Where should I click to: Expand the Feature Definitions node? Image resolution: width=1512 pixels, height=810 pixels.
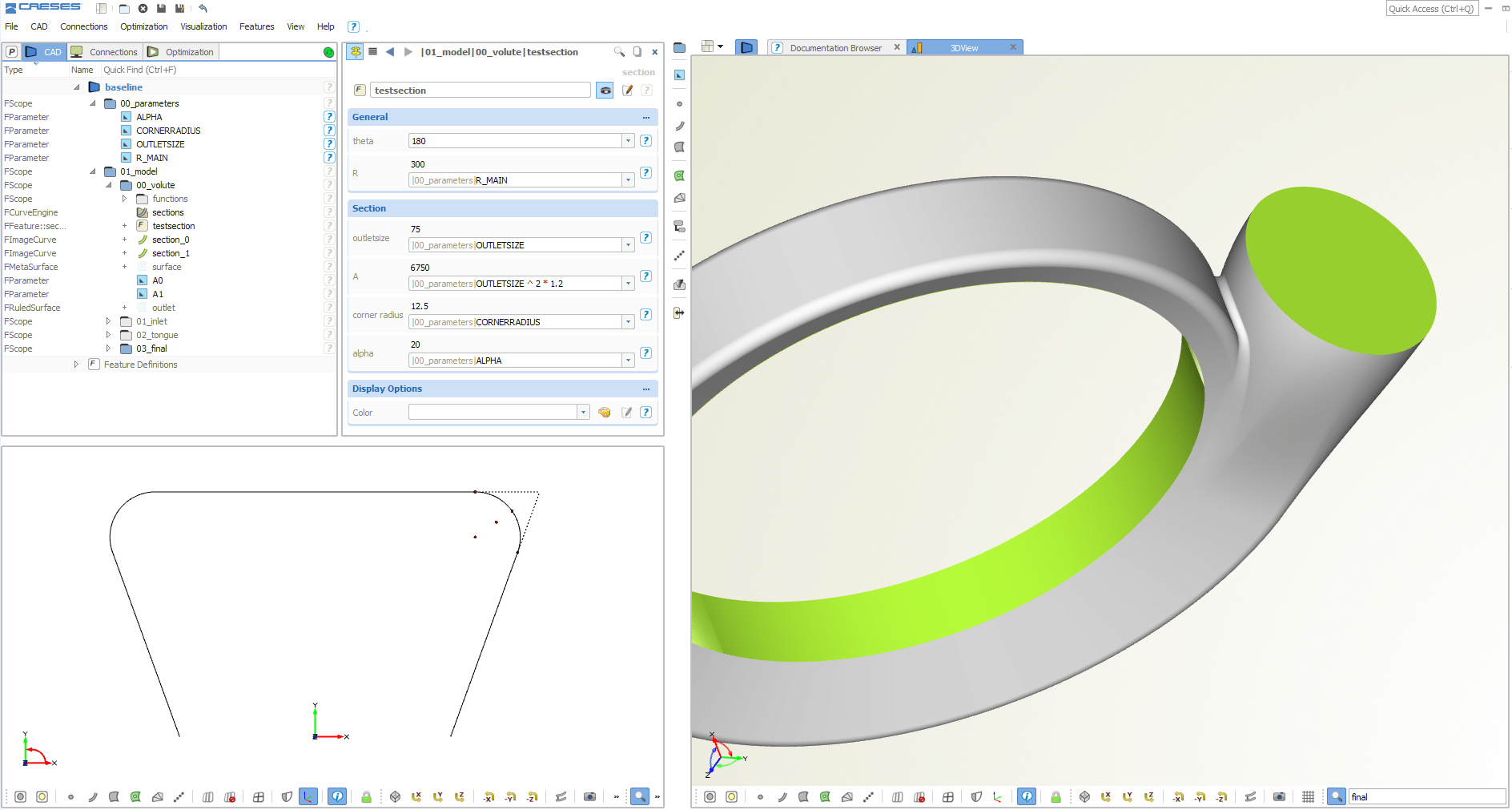(76, 365)
